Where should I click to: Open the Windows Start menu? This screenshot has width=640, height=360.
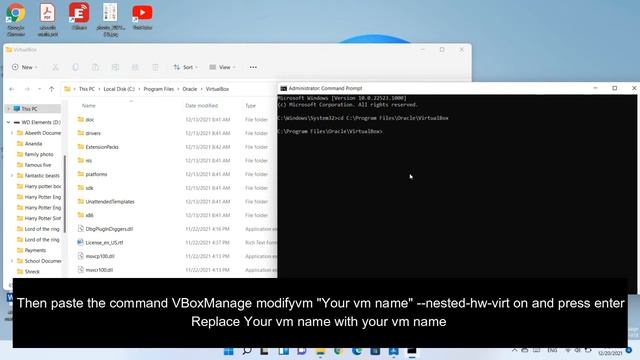229,351
